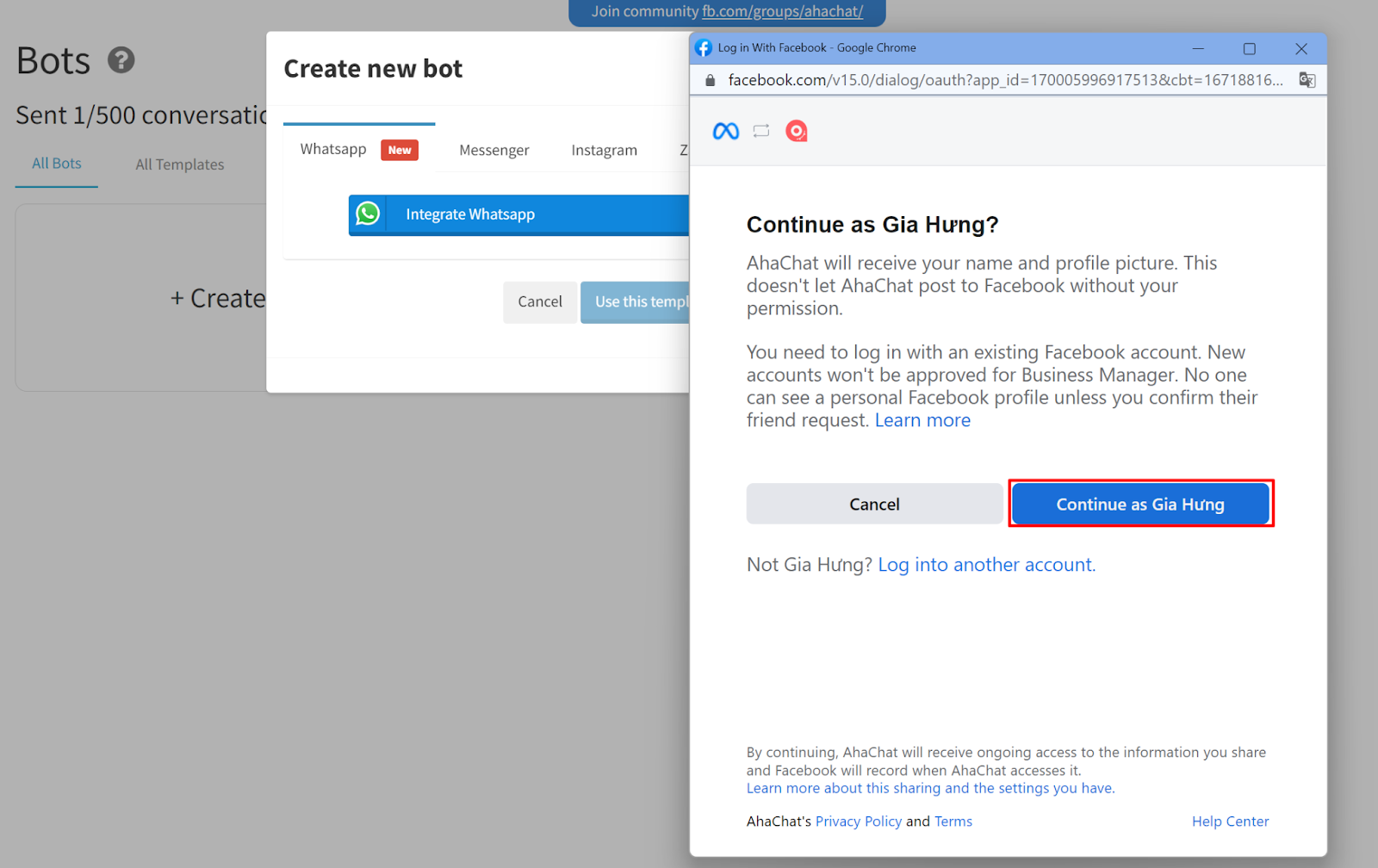The height and width of the screenshot is (868, 1378).
Task: Click Use this template button
Action: click(636, 302)
